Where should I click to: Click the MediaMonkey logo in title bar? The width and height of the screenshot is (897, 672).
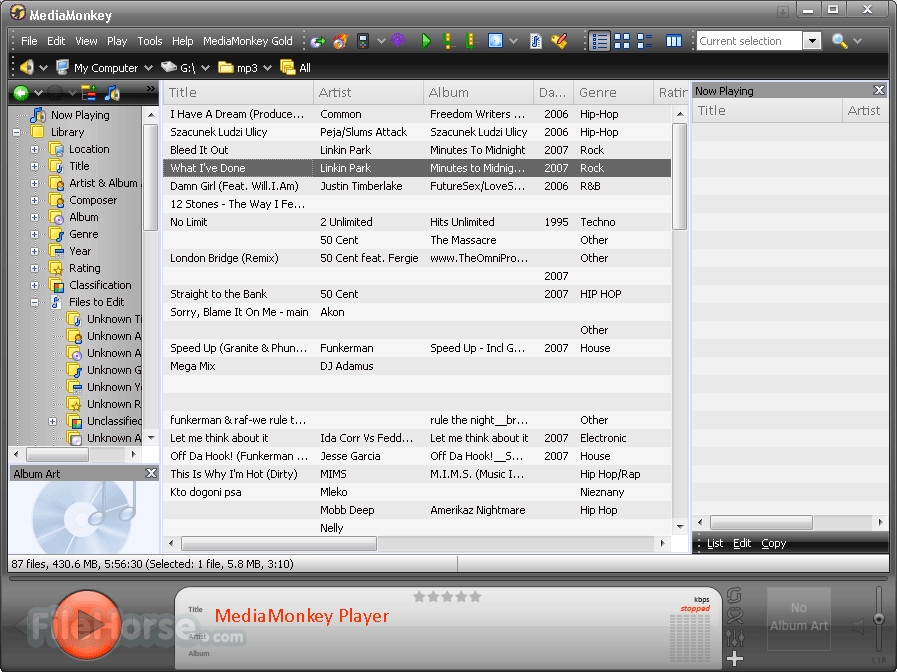[x=18, y=12]
